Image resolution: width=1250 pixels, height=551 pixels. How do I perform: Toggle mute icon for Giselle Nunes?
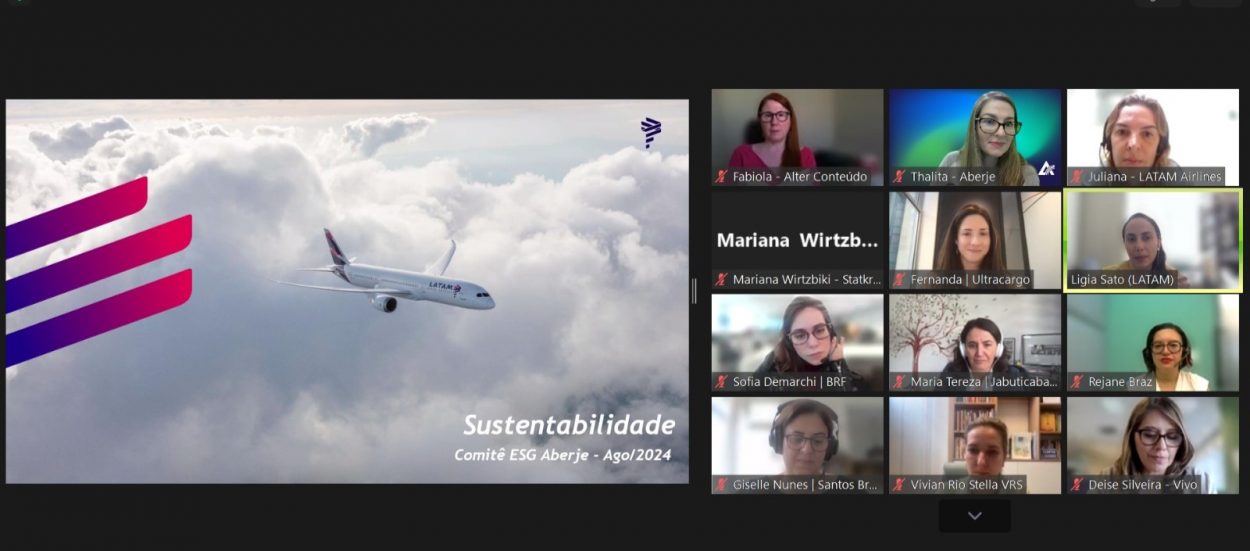[721, 485]
